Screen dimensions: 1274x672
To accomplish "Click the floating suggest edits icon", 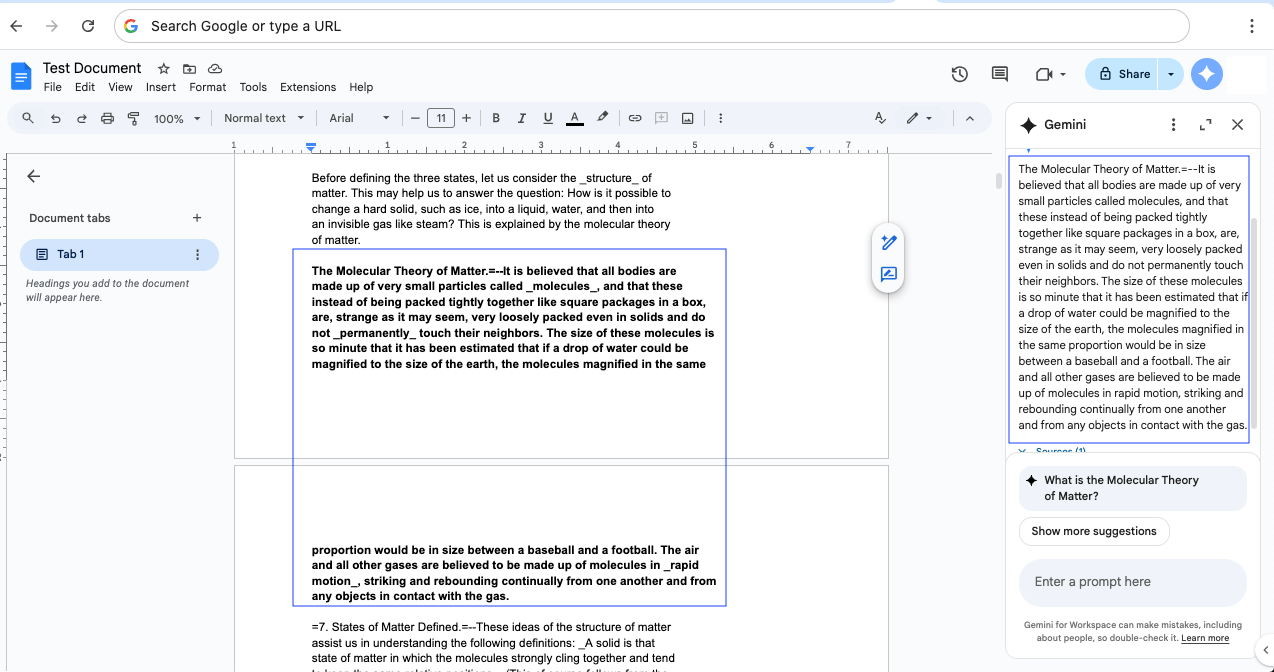I will point(888,243).
